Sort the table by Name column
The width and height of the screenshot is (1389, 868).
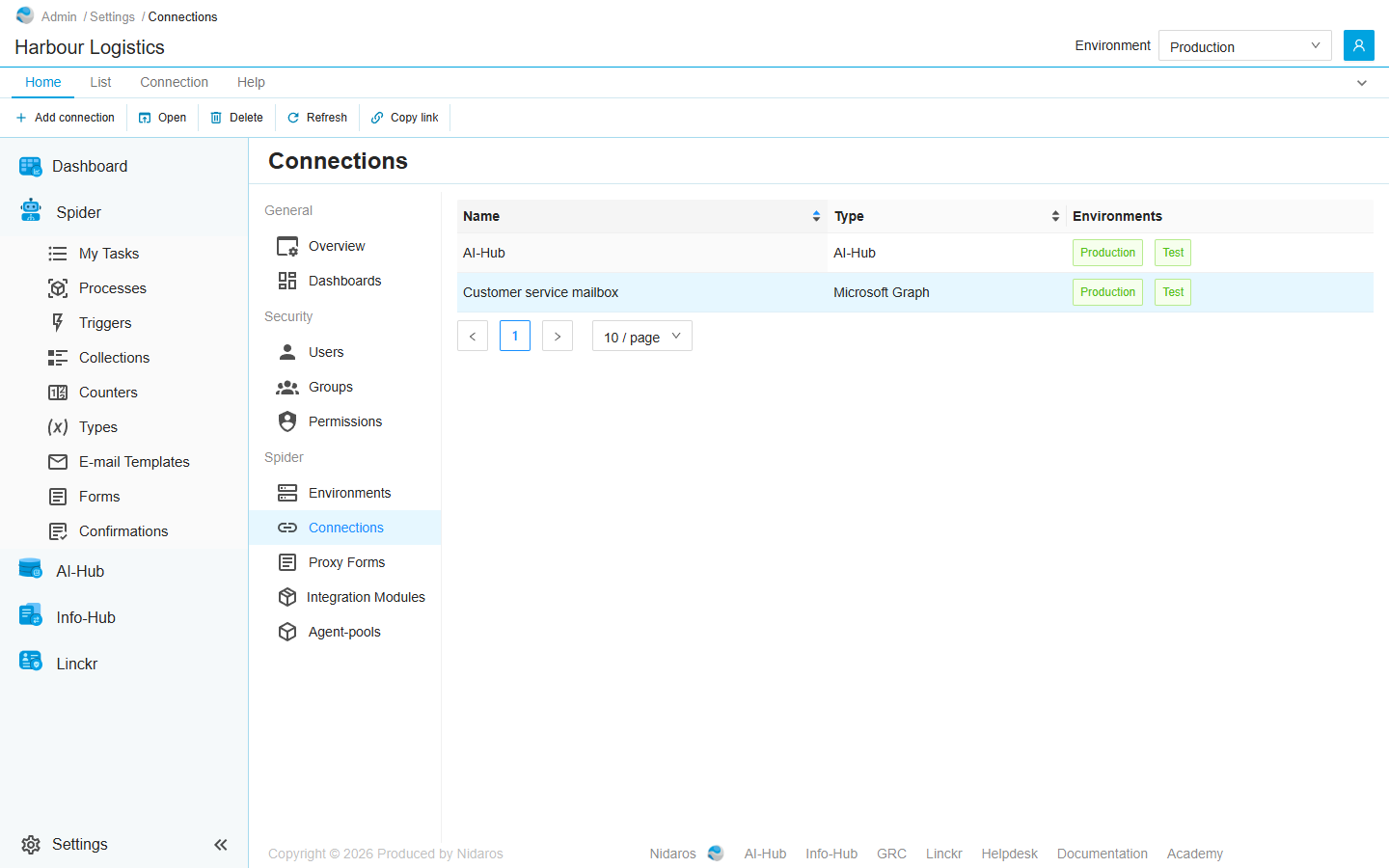tap(641, 216)
